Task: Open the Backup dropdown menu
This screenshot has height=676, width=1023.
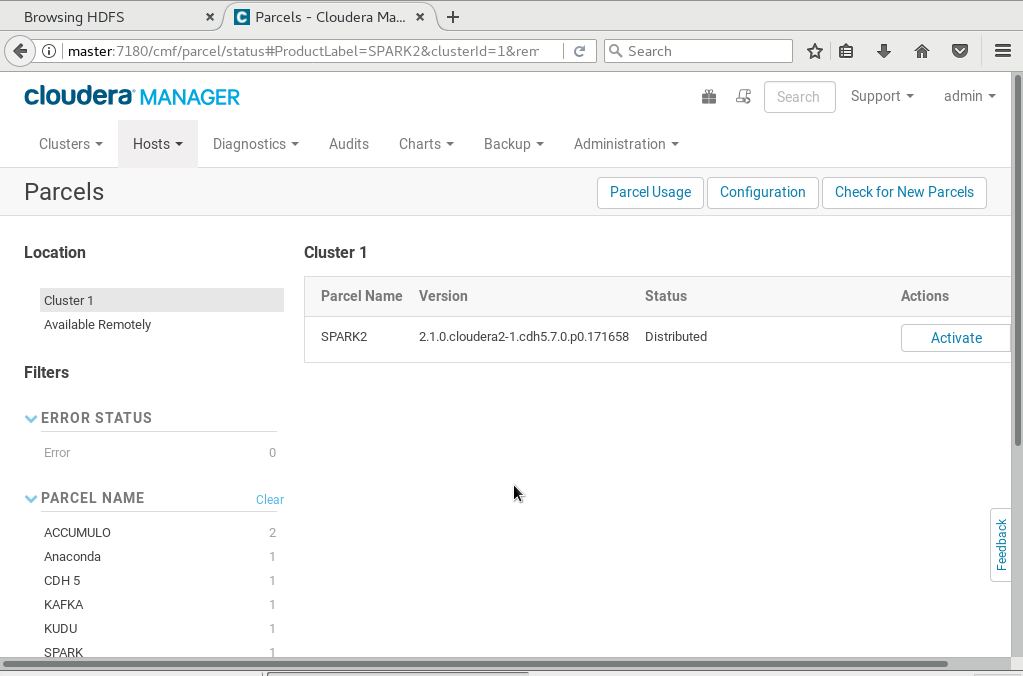Action: tap(514, 144)
